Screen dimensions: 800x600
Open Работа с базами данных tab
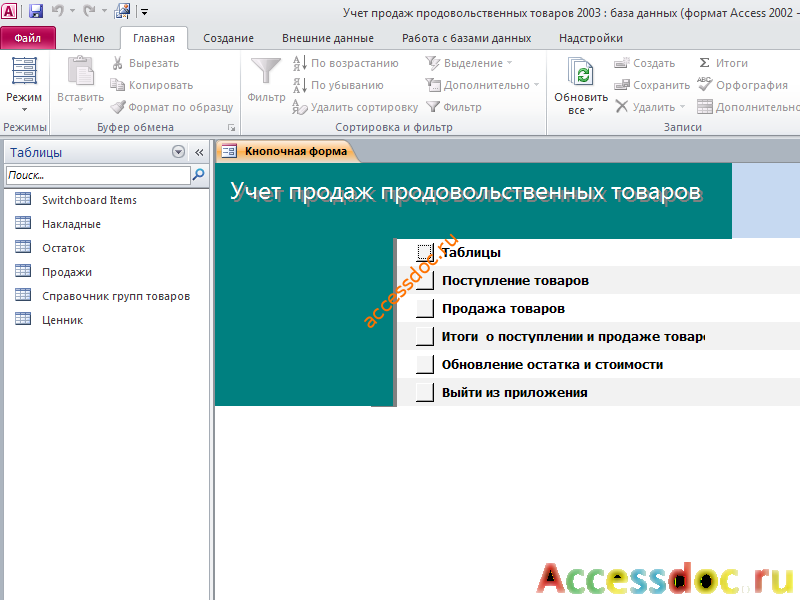[466, 38]
